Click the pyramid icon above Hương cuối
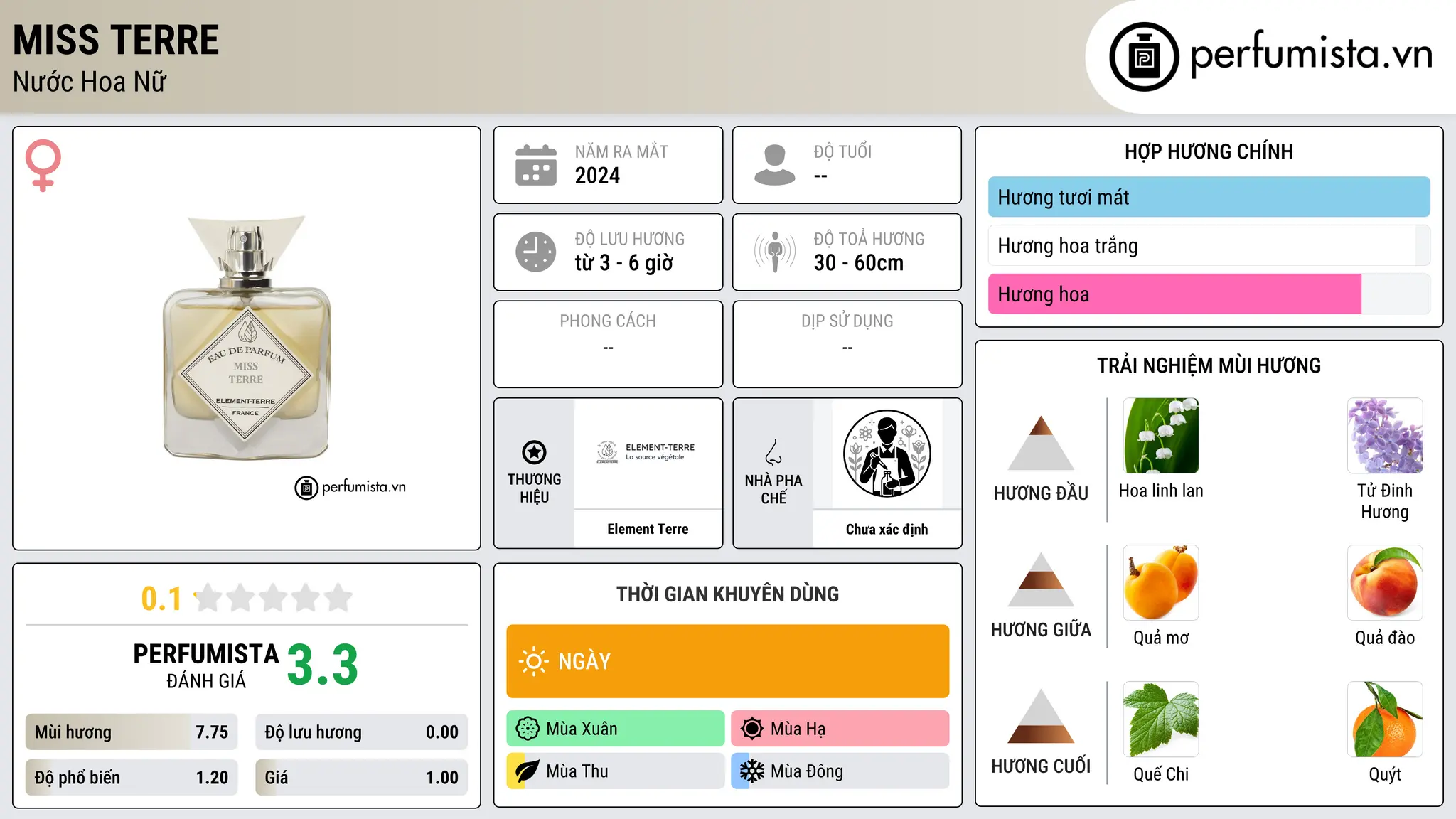Viewport: 1456px width, 819px height. click(x=1041, y=716)
